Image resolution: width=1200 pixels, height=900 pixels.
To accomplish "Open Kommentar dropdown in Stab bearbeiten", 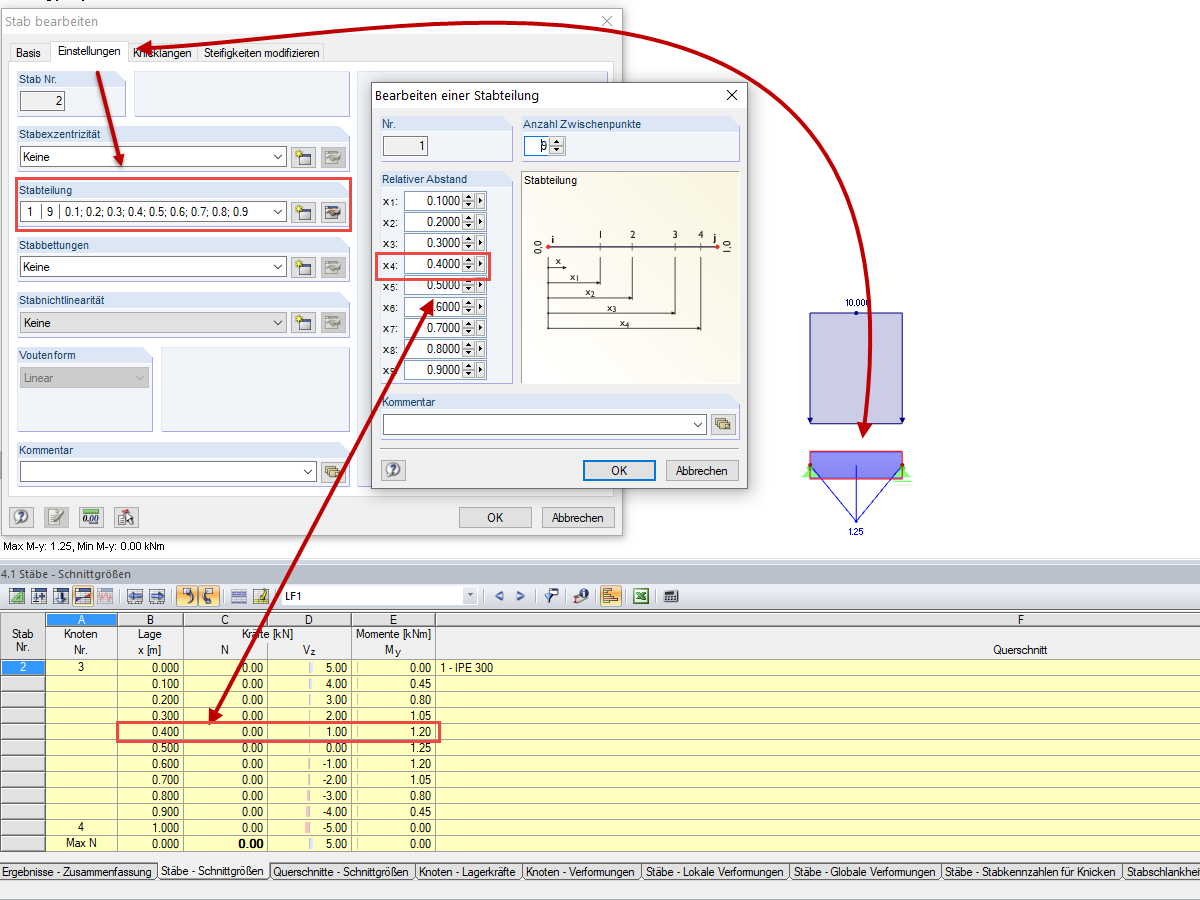I will point(308,471).
